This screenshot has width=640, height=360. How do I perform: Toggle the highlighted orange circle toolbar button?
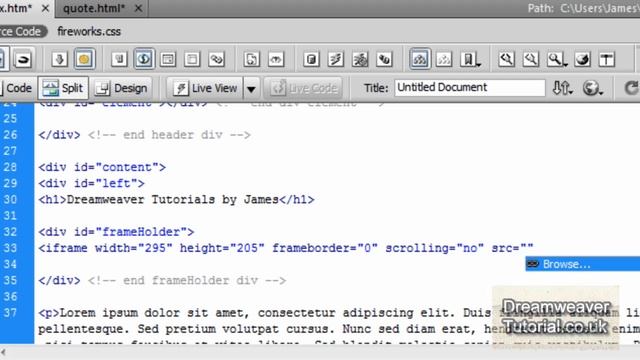coord(84,60)
